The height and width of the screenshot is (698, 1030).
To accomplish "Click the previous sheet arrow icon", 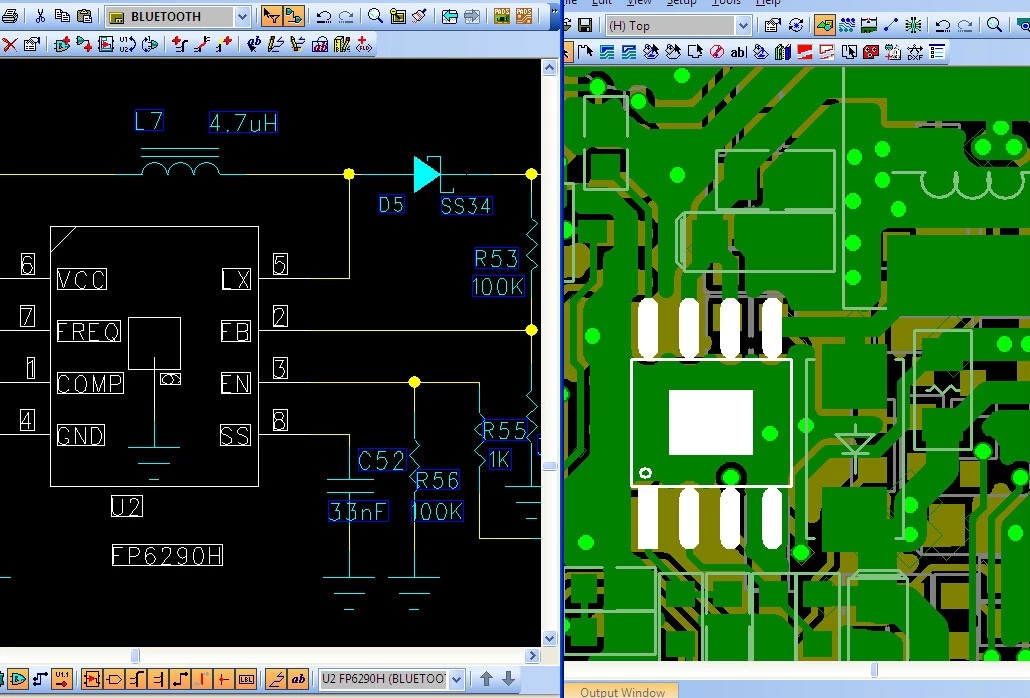I will tap(449, 16).
